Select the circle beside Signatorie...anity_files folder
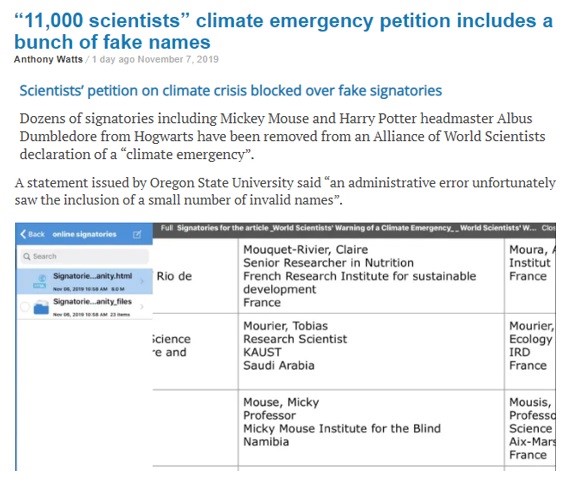The image size is (569, 485). point(25,307)
